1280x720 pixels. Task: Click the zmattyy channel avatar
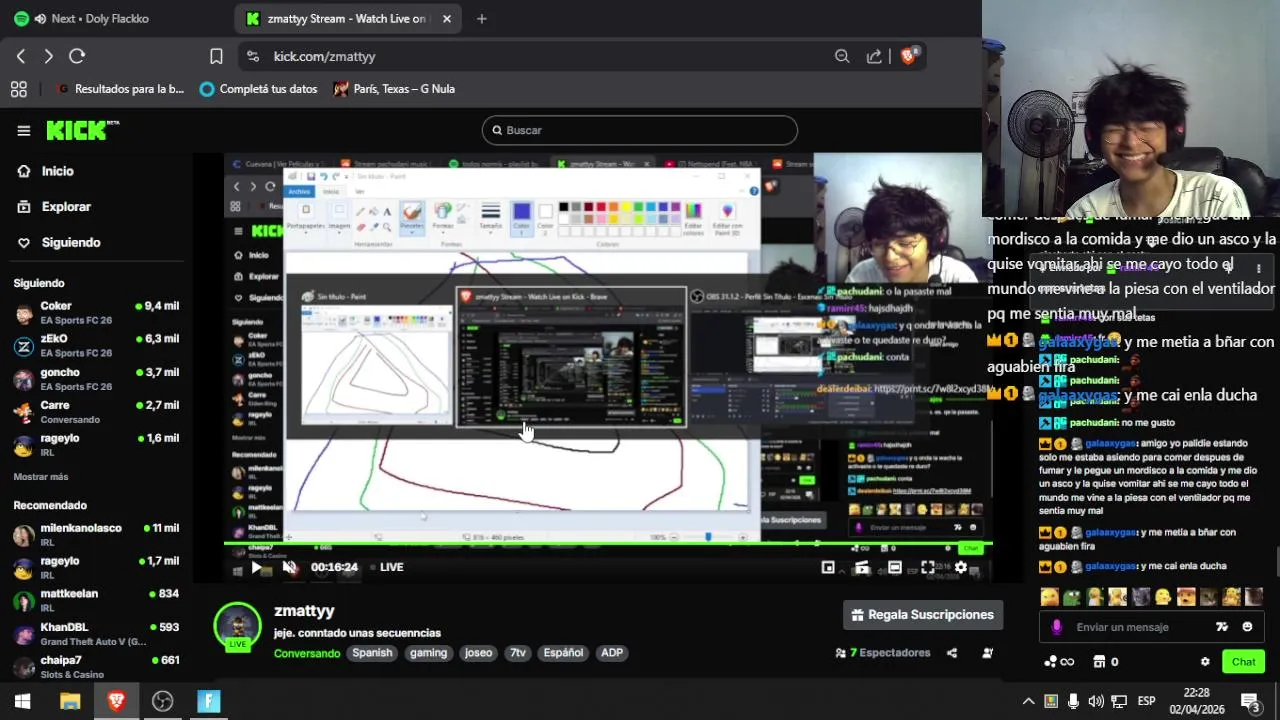point(238,626)
